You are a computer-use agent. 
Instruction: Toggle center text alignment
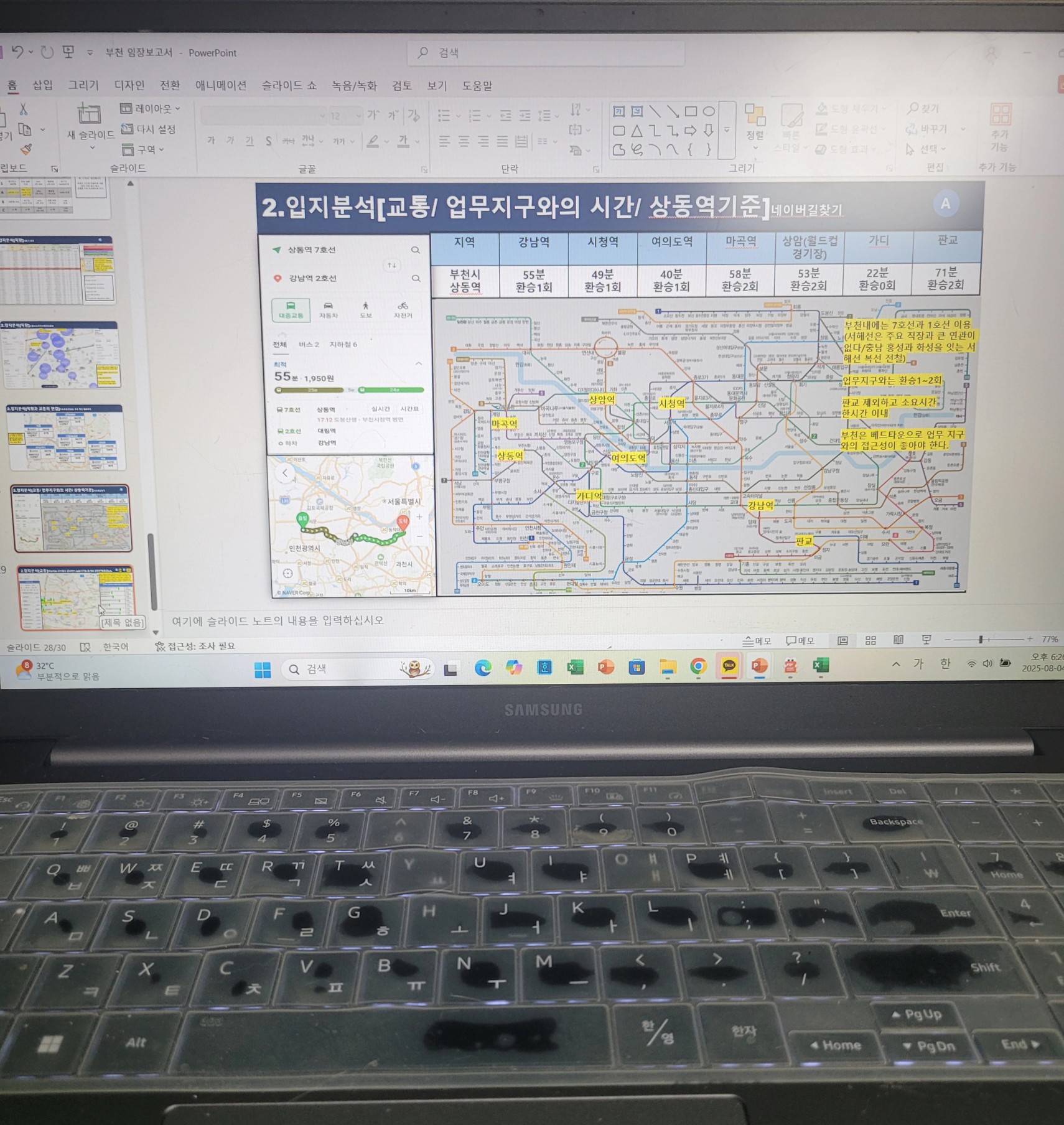pyautogui.click(x=464, y=142)
